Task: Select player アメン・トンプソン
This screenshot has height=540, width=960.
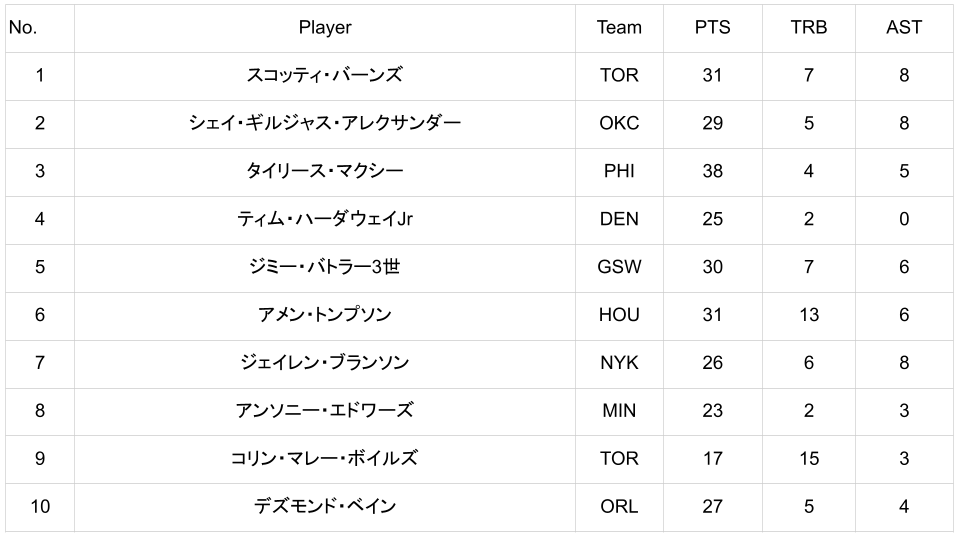Action: pos(325,315)
